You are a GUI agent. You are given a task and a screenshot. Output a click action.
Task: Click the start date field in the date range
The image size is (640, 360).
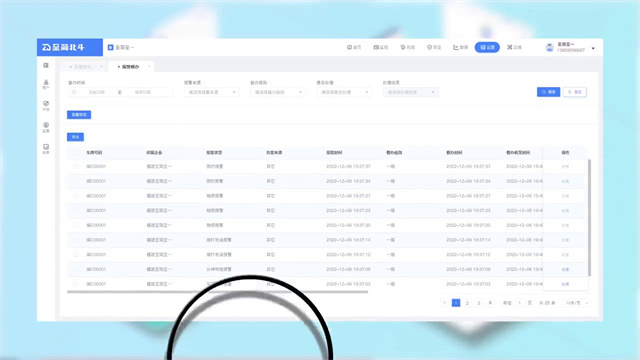pyautogui.click(x=96, y=92)
